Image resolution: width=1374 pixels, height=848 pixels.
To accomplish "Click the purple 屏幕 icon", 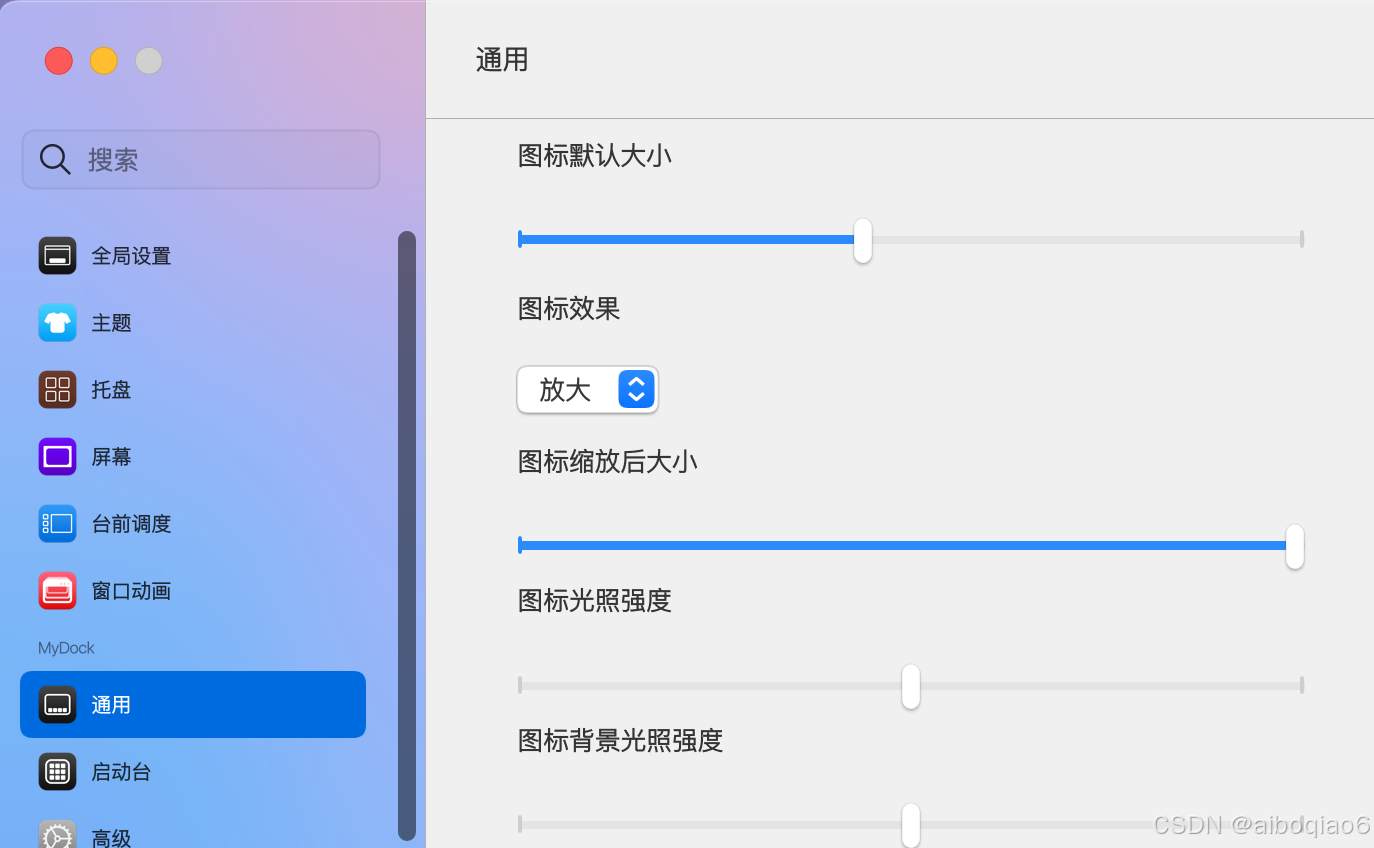I will [57, 457].
